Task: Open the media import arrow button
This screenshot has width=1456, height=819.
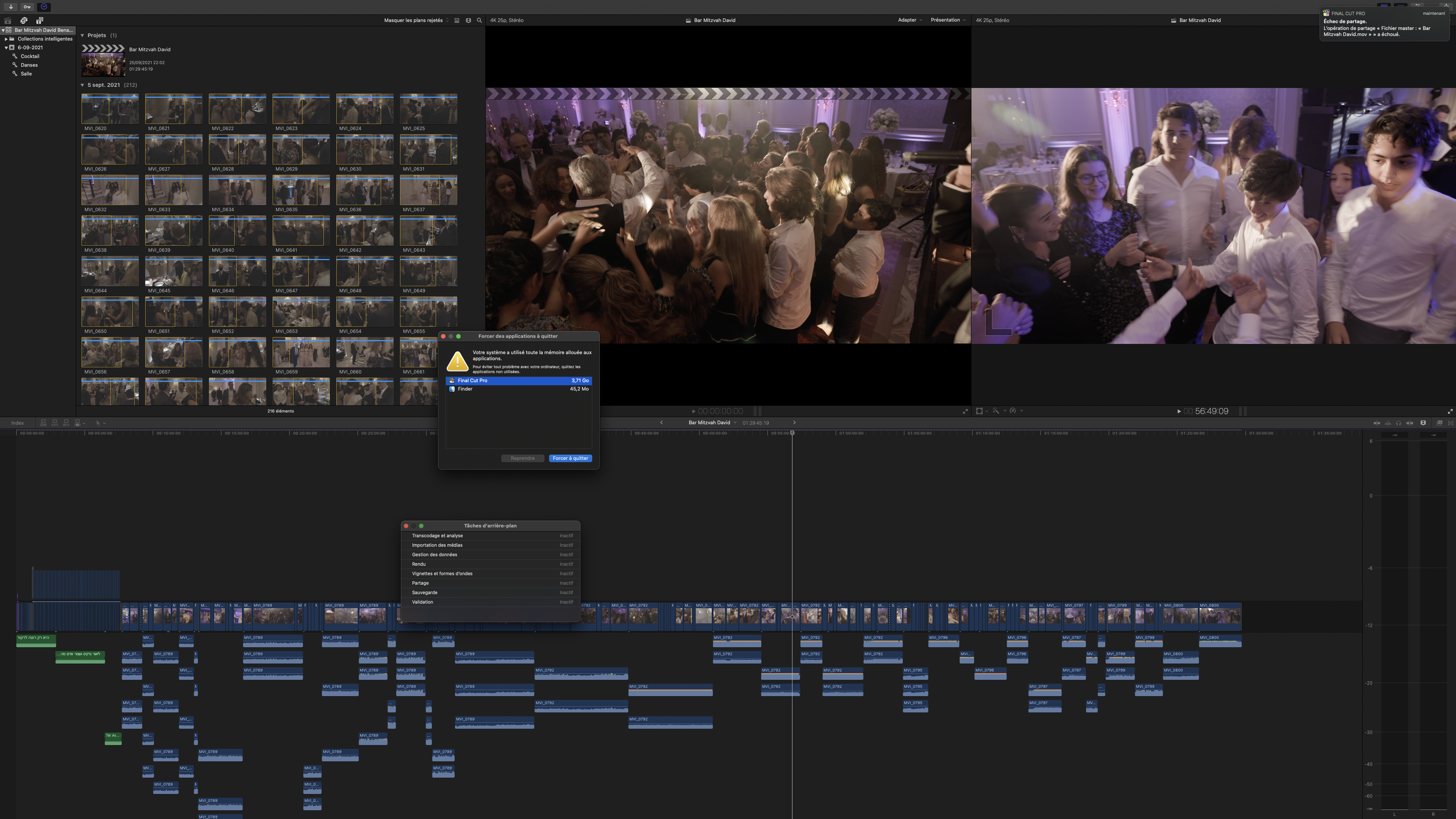Action: coord(11,7)
